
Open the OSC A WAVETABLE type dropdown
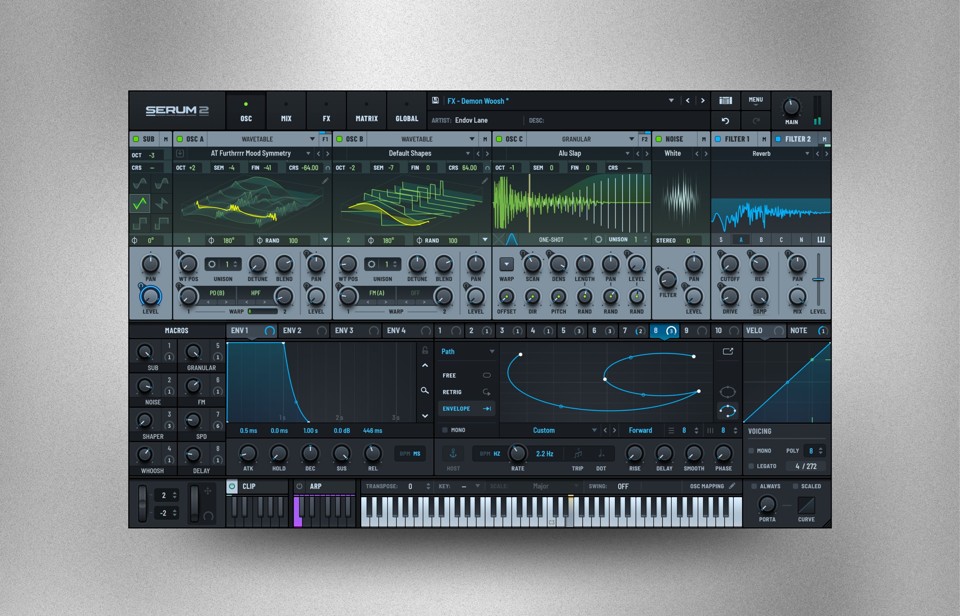tap(312, 139)
